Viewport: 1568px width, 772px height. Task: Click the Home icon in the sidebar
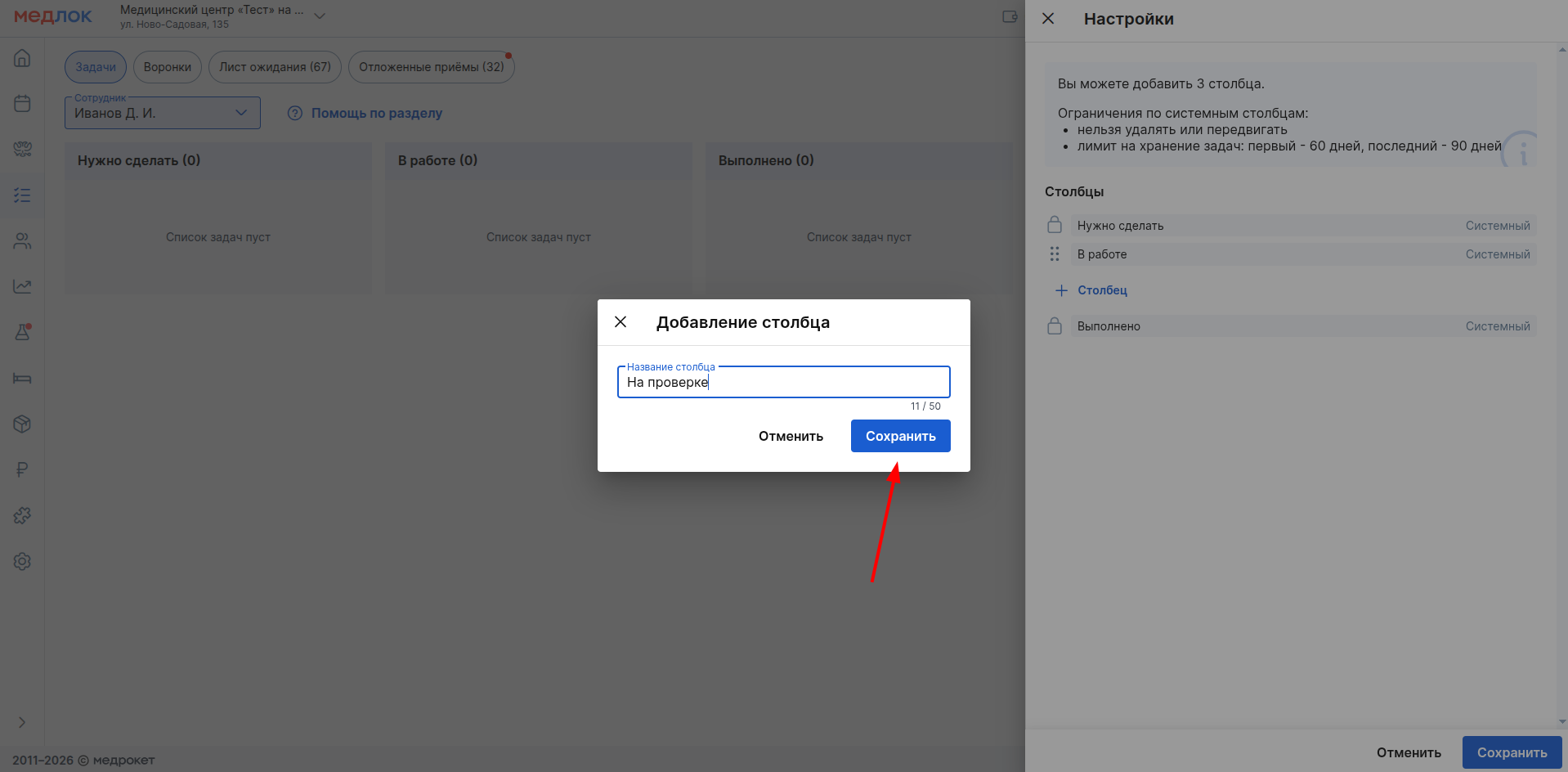click(x=22, y=58)
